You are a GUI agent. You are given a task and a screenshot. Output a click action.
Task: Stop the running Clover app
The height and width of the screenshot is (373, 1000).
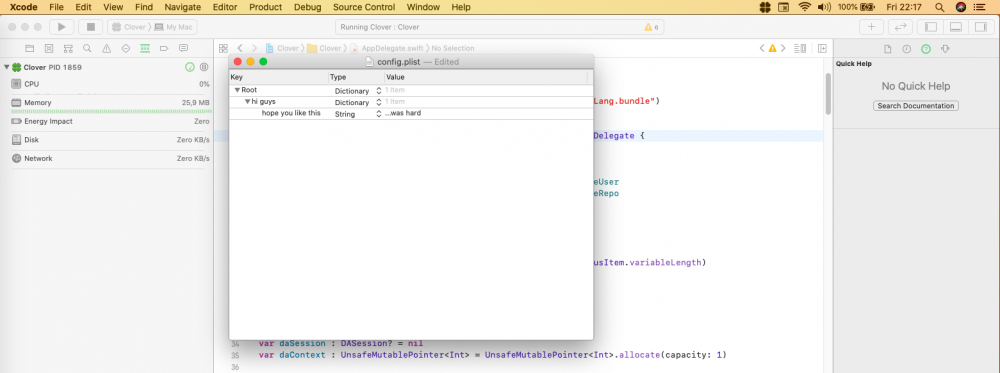[x=91, y=27]
